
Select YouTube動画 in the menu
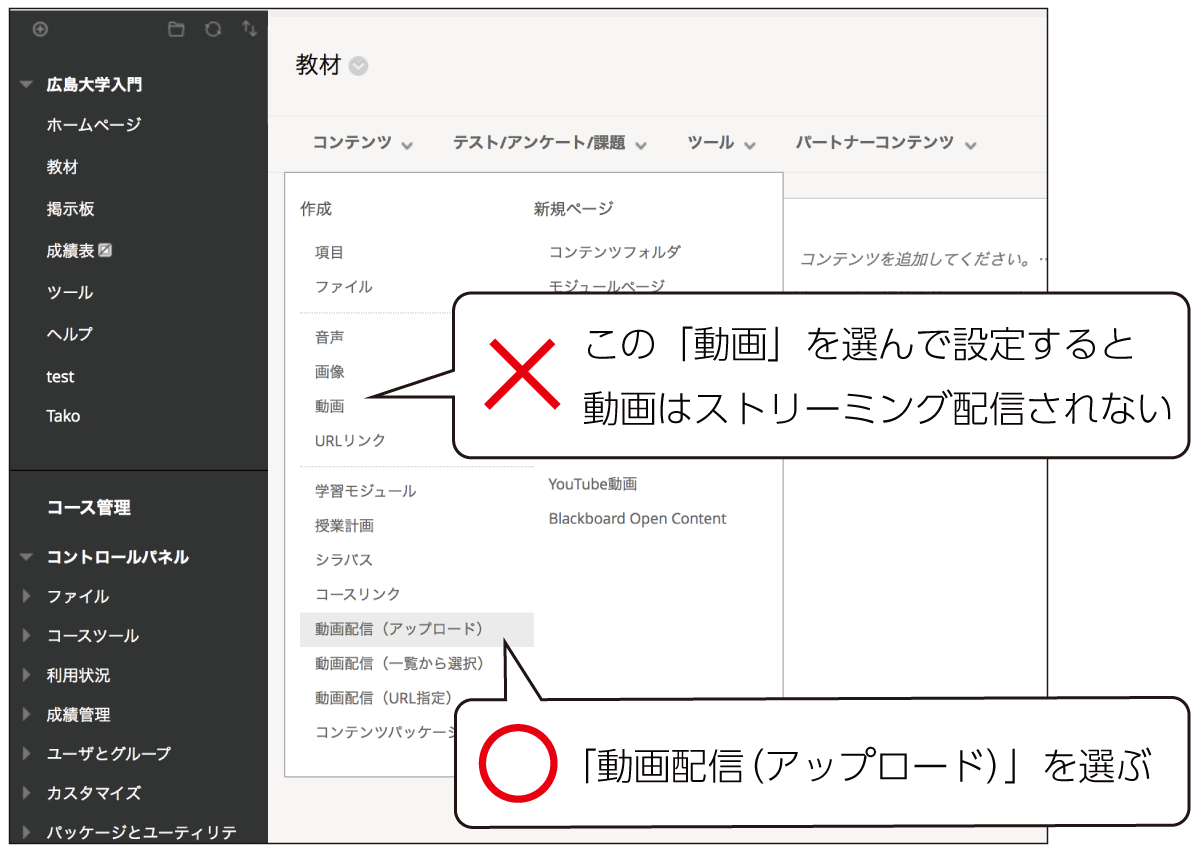point(592,484)
